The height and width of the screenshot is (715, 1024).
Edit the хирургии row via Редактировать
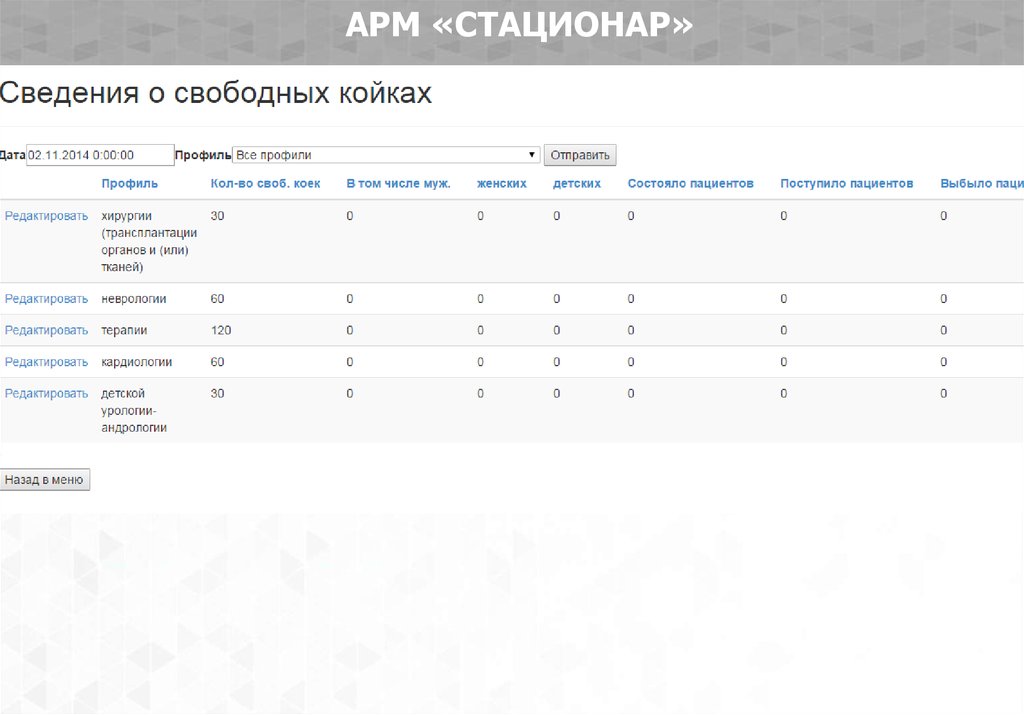coord(46,216)
